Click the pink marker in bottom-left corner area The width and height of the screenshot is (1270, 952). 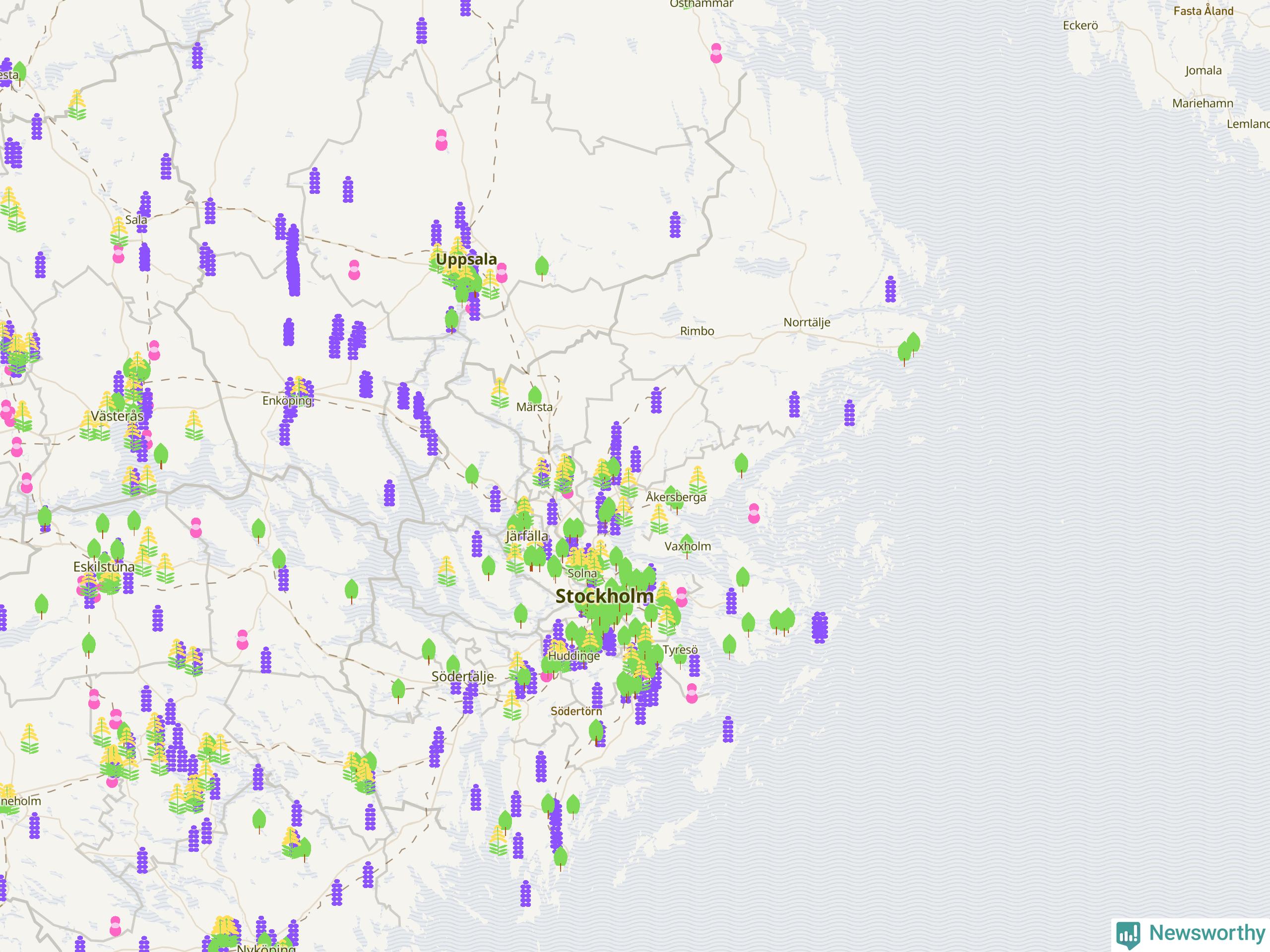coord(116,927)
